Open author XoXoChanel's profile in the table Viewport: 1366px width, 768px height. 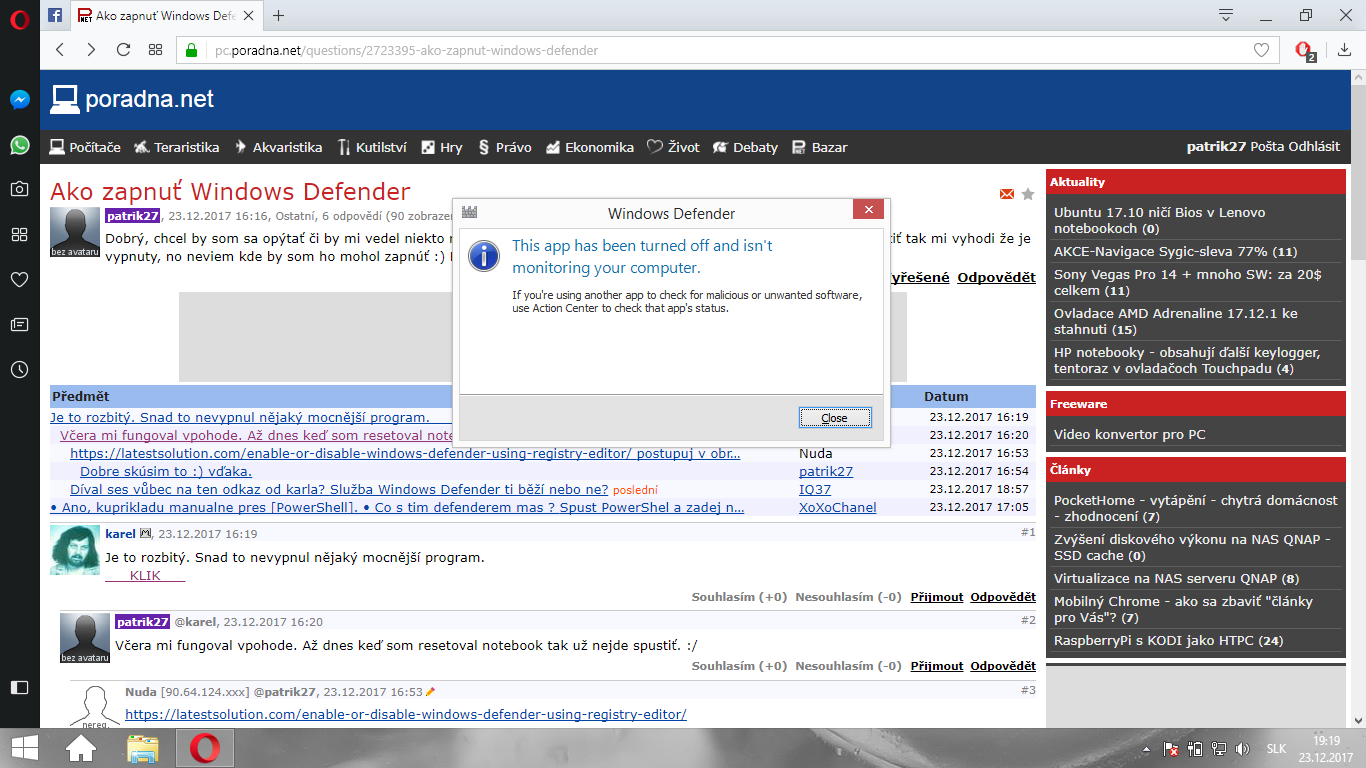(x=838, y=507)
